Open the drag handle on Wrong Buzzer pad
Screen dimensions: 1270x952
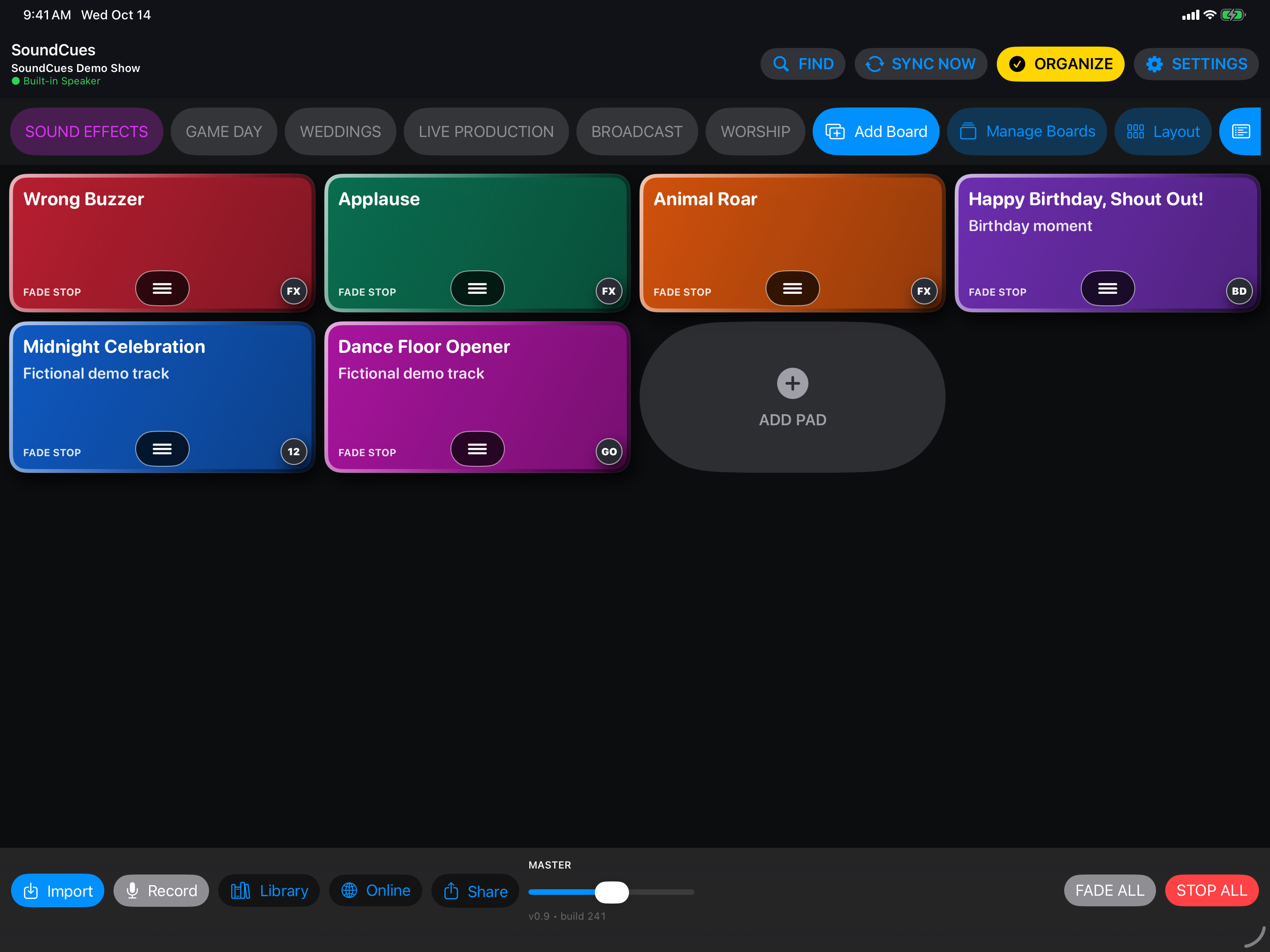[162, 288]
